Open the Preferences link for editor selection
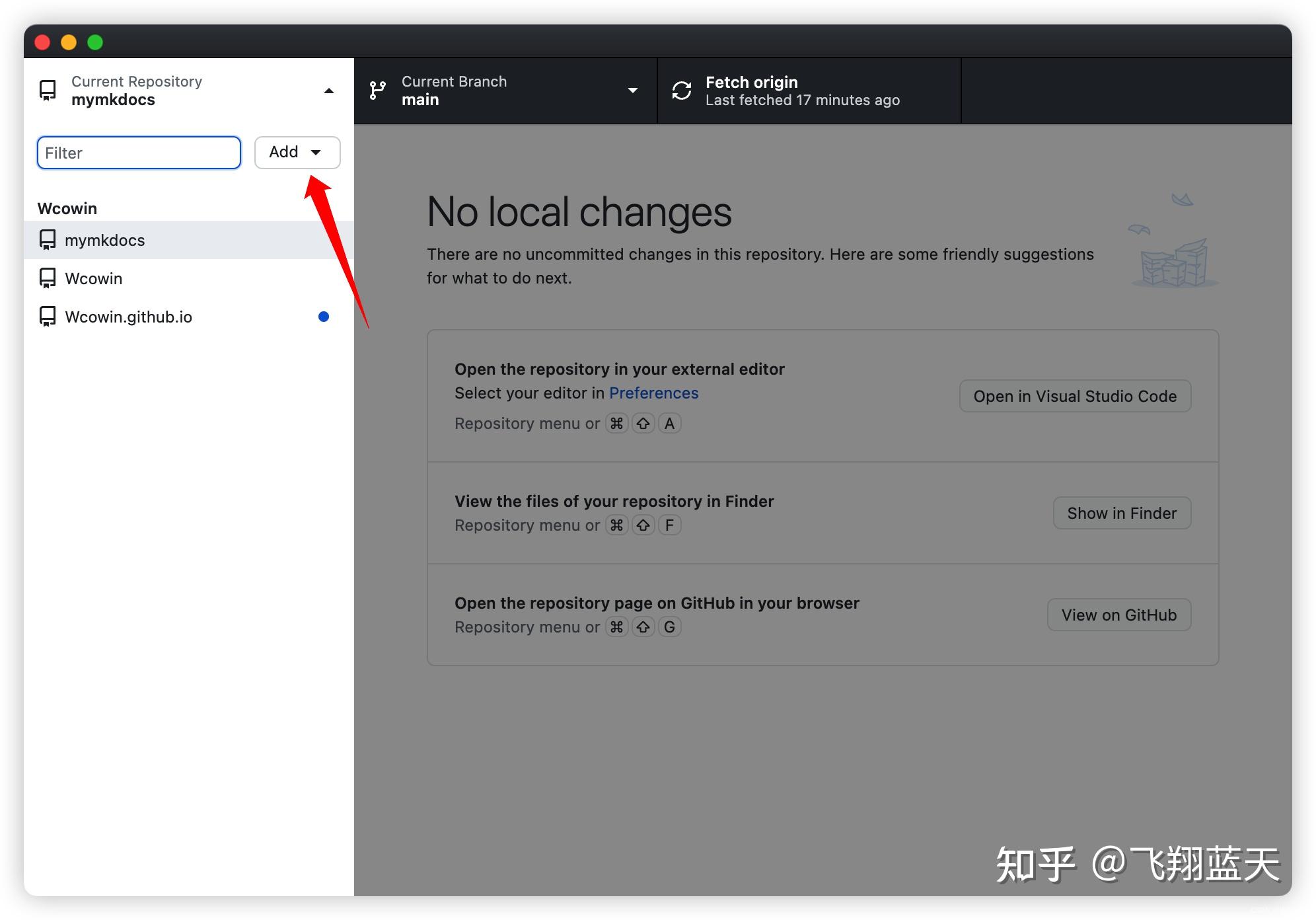1316x920 pixels. click(653, 393)
